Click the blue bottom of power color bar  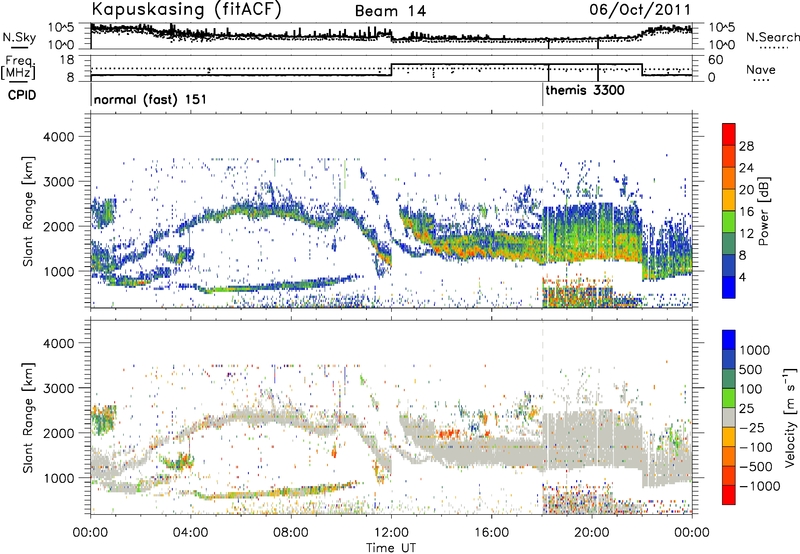729,287
